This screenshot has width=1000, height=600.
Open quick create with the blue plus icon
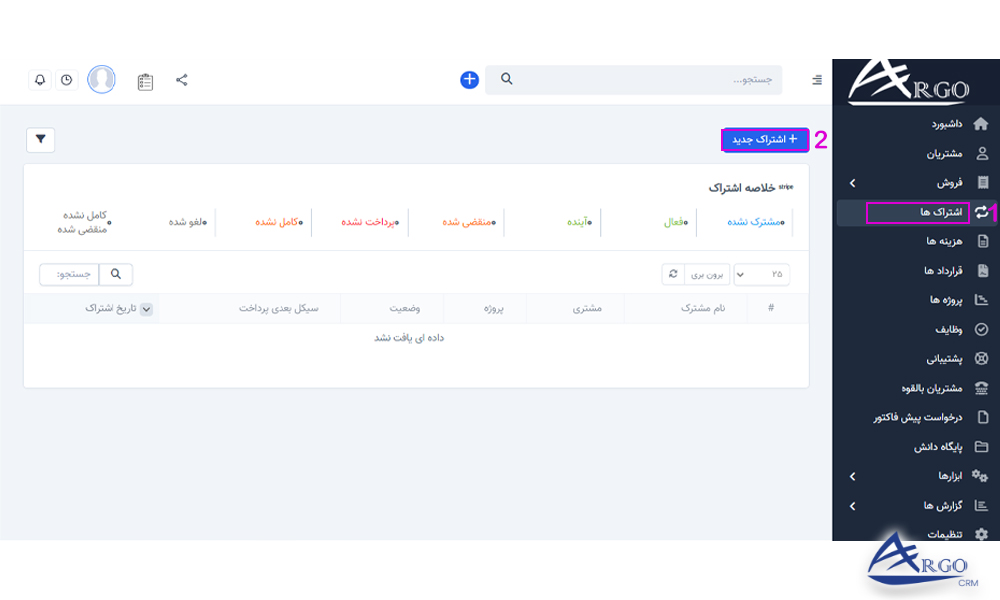[469, 79]
